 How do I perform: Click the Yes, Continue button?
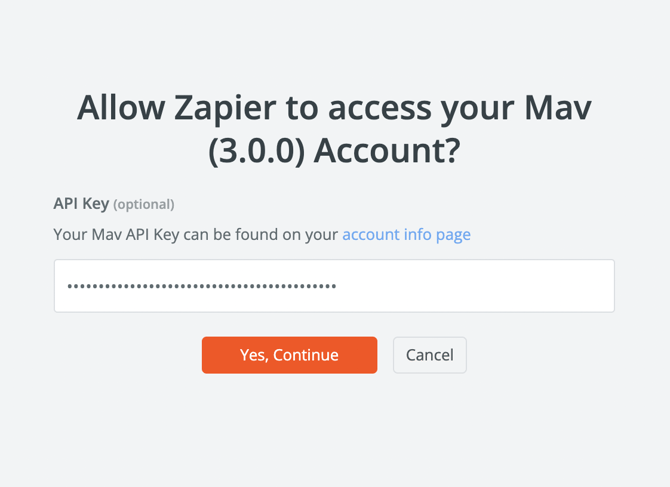[x=289, y=355]
